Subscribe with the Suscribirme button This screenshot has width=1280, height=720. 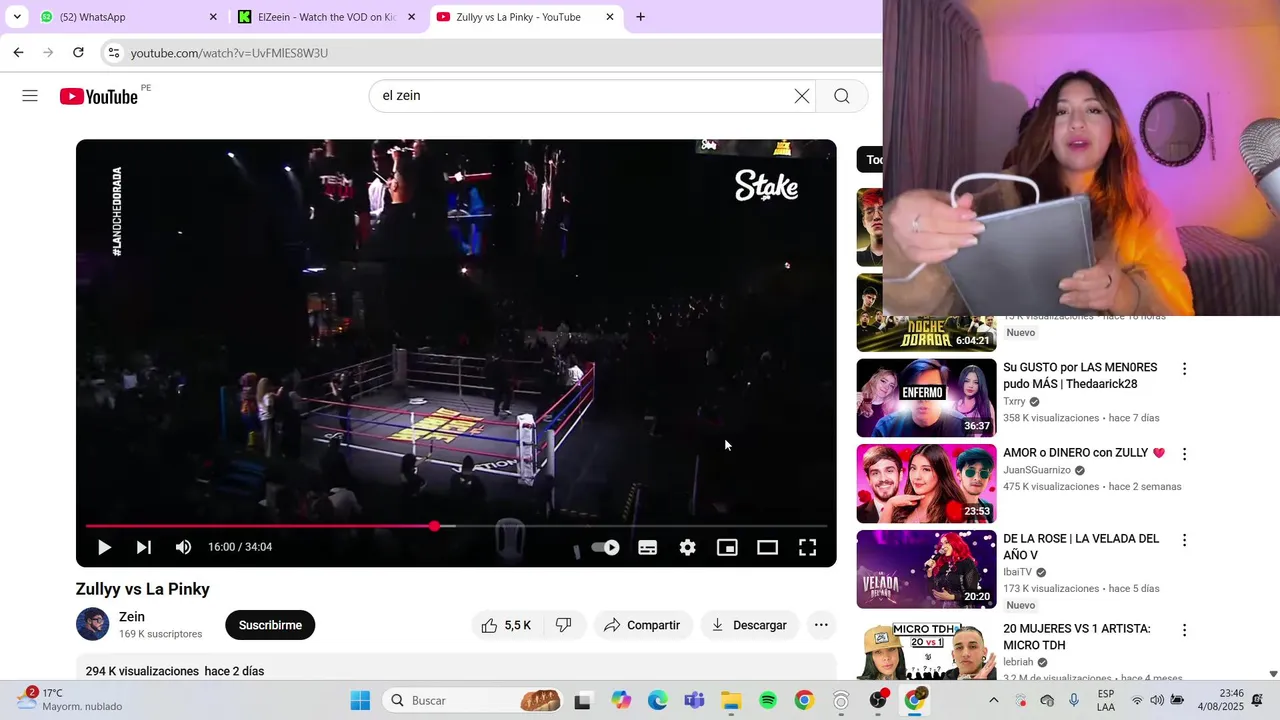[x=270, y=625]
